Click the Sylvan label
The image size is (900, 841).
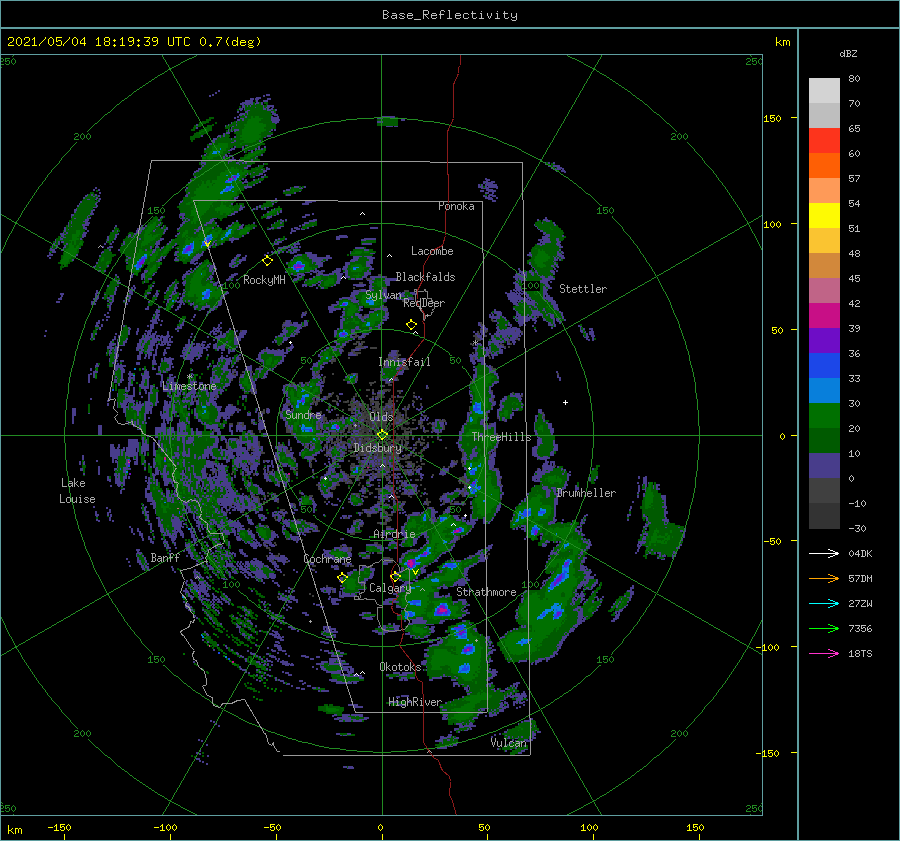(383, 295)
